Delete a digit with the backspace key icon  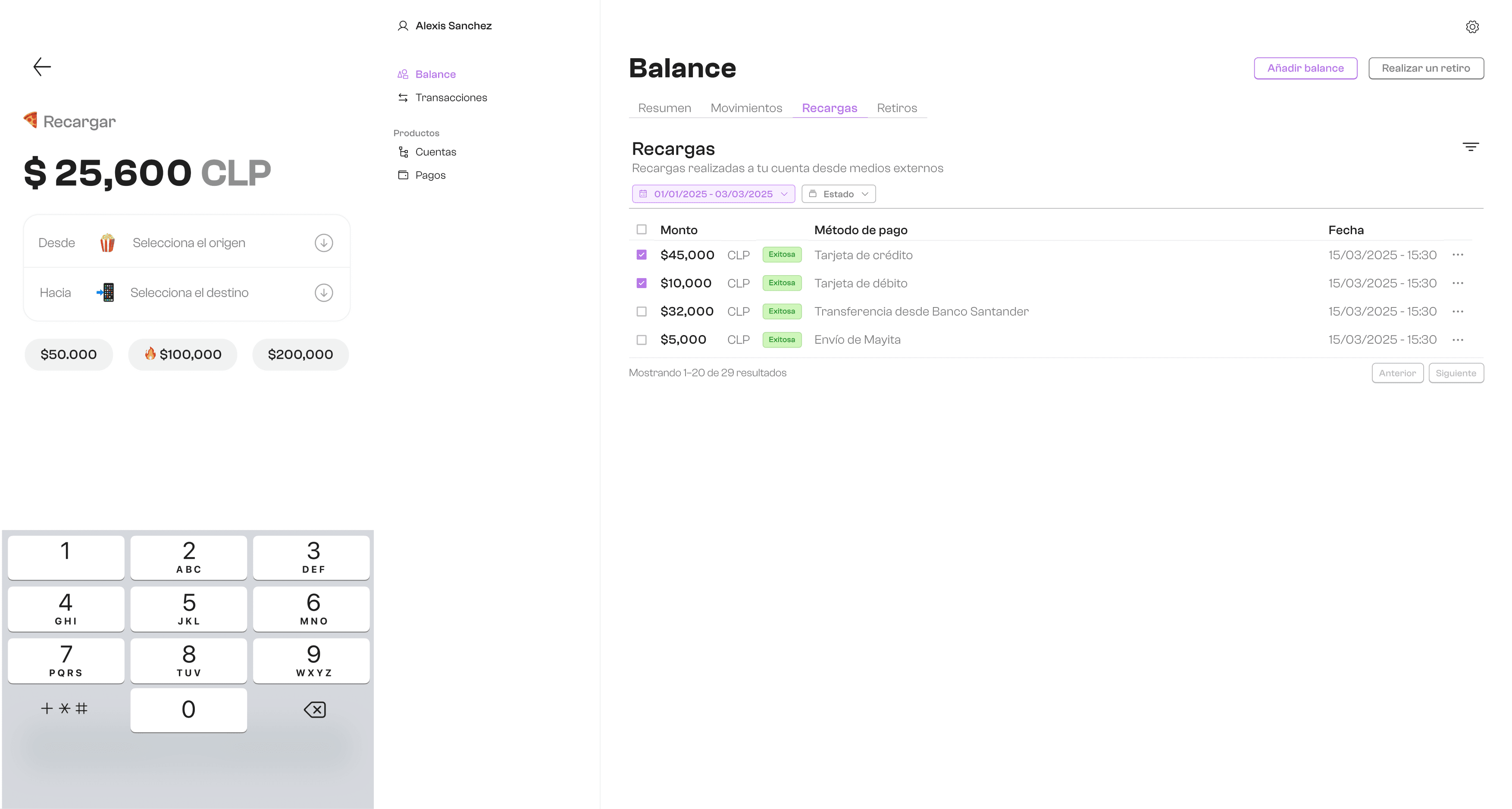coord(315,709)
